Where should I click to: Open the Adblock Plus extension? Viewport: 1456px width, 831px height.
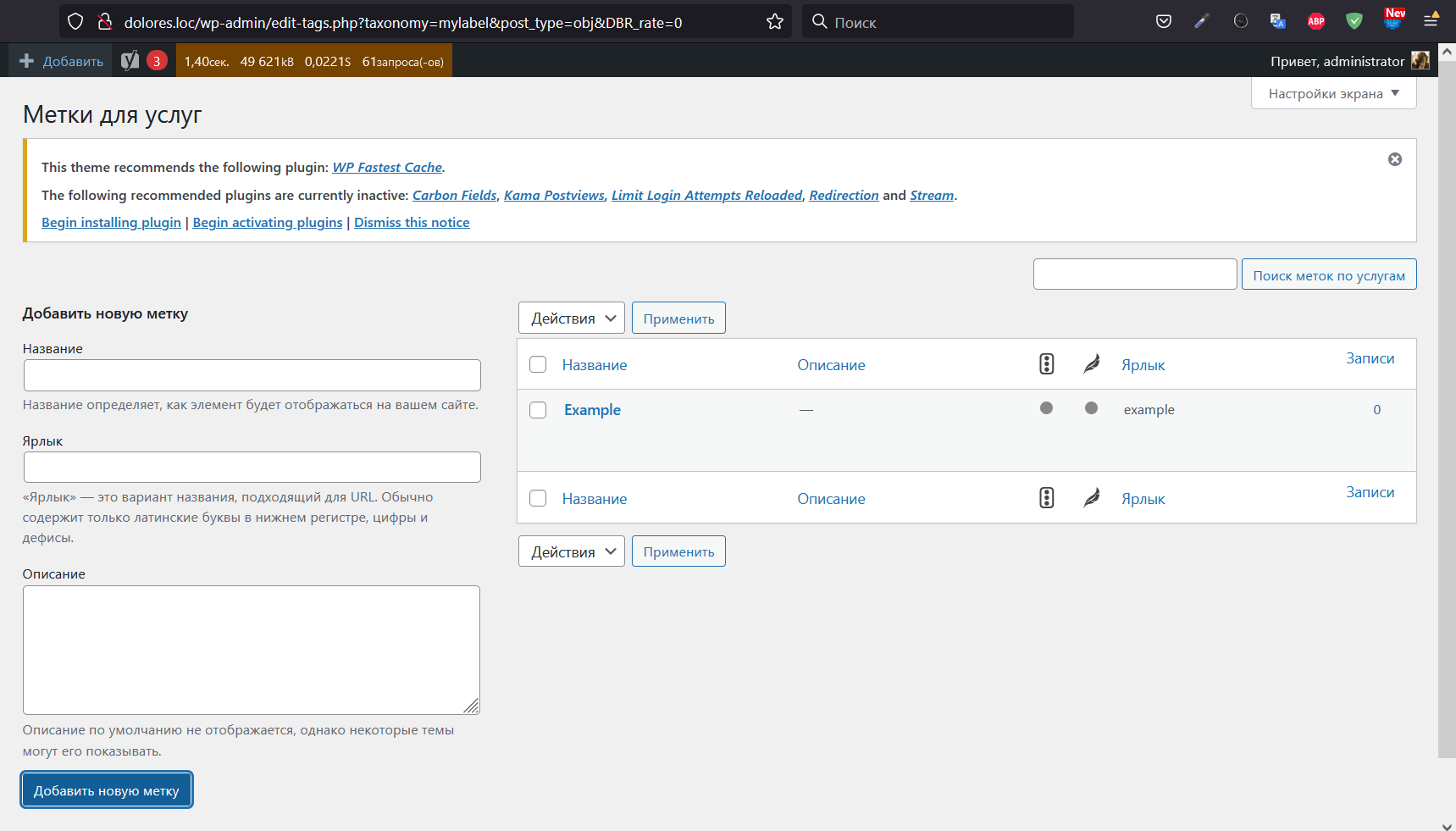pyautogui.click(x=1316, y=21)
